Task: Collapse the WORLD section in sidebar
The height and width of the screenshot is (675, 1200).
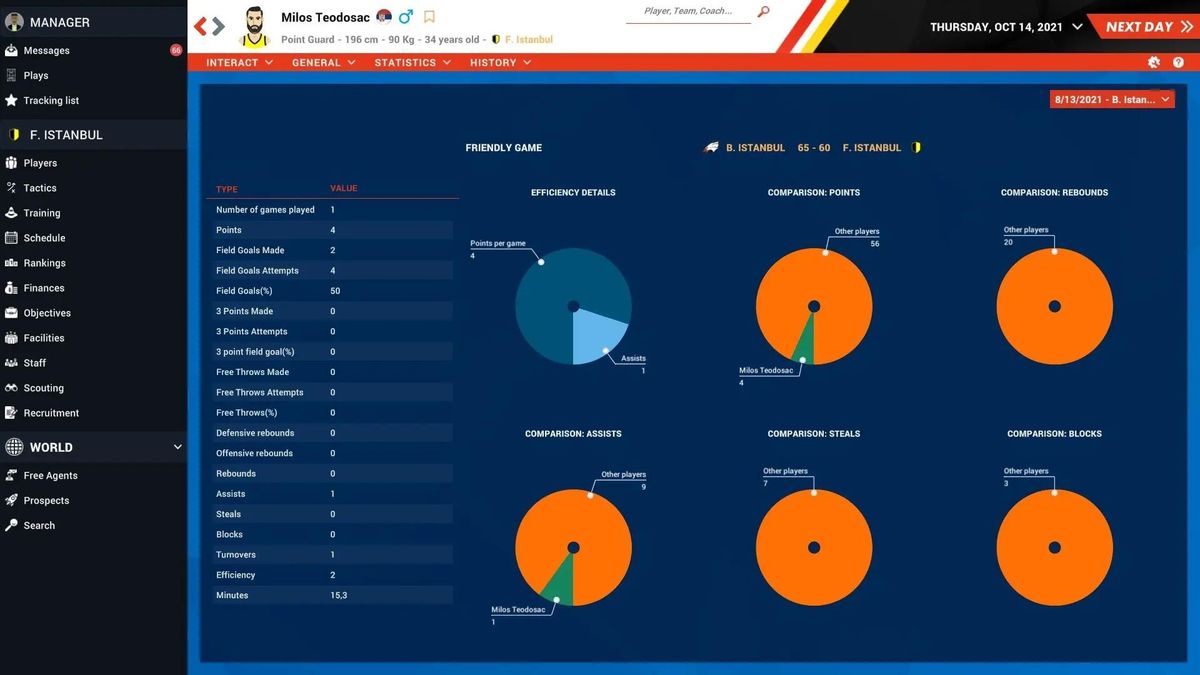Action: (x=178, y=447)
